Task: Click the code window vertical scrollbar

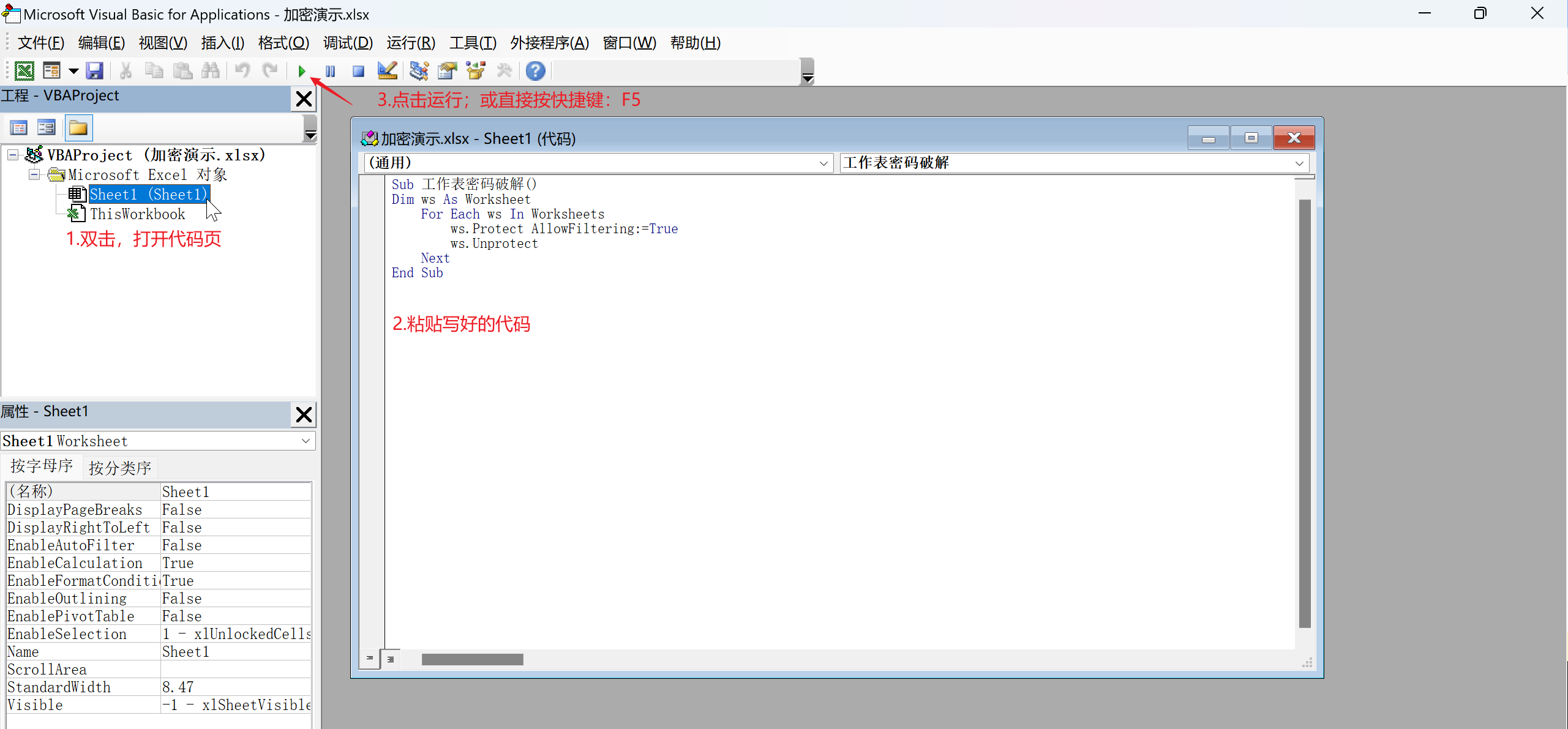Action: click(x=1305, y=413)
